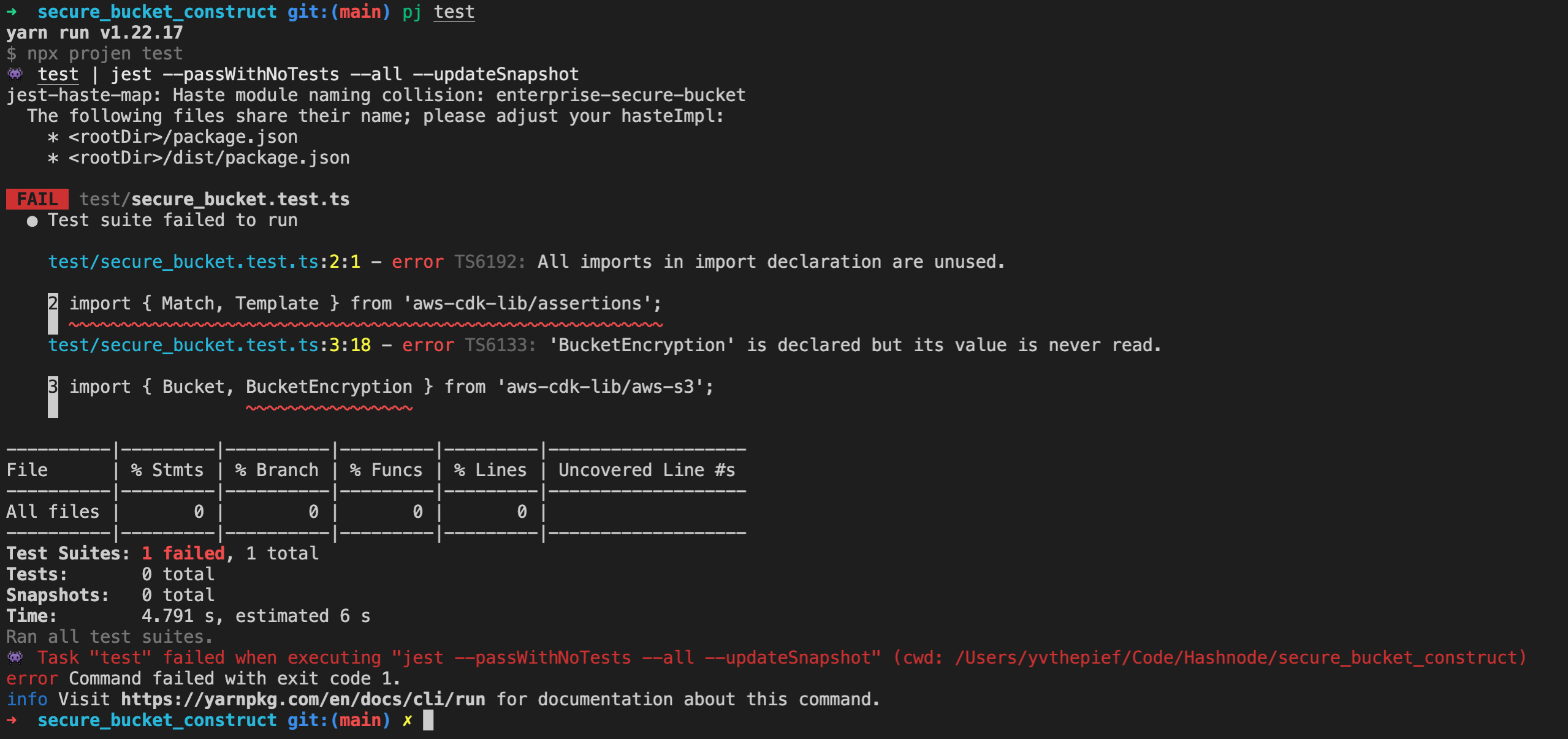This screenshot has height=739, width=1568.
Task: Click the secure_bucket.test.ts filename next to FAIL
Action: coord(240,199)
